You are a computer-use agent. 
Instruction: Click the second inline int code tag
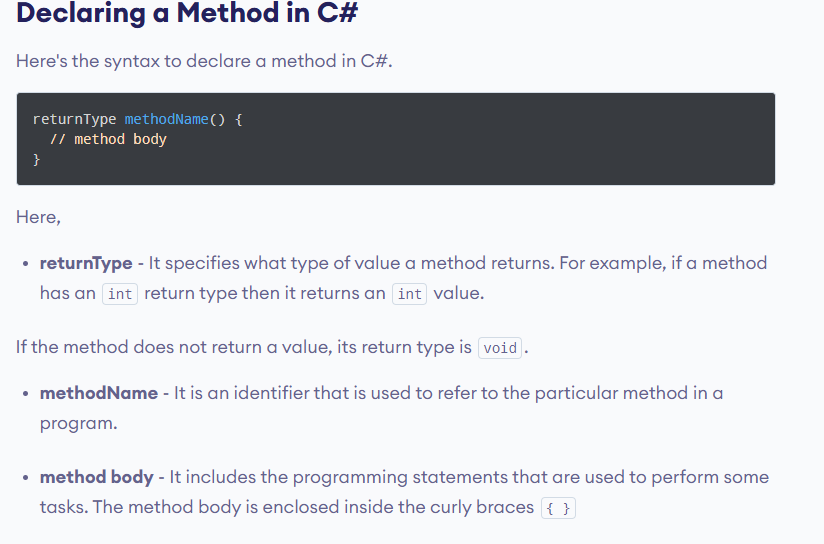pyautogui.click(x=409, y=294)
